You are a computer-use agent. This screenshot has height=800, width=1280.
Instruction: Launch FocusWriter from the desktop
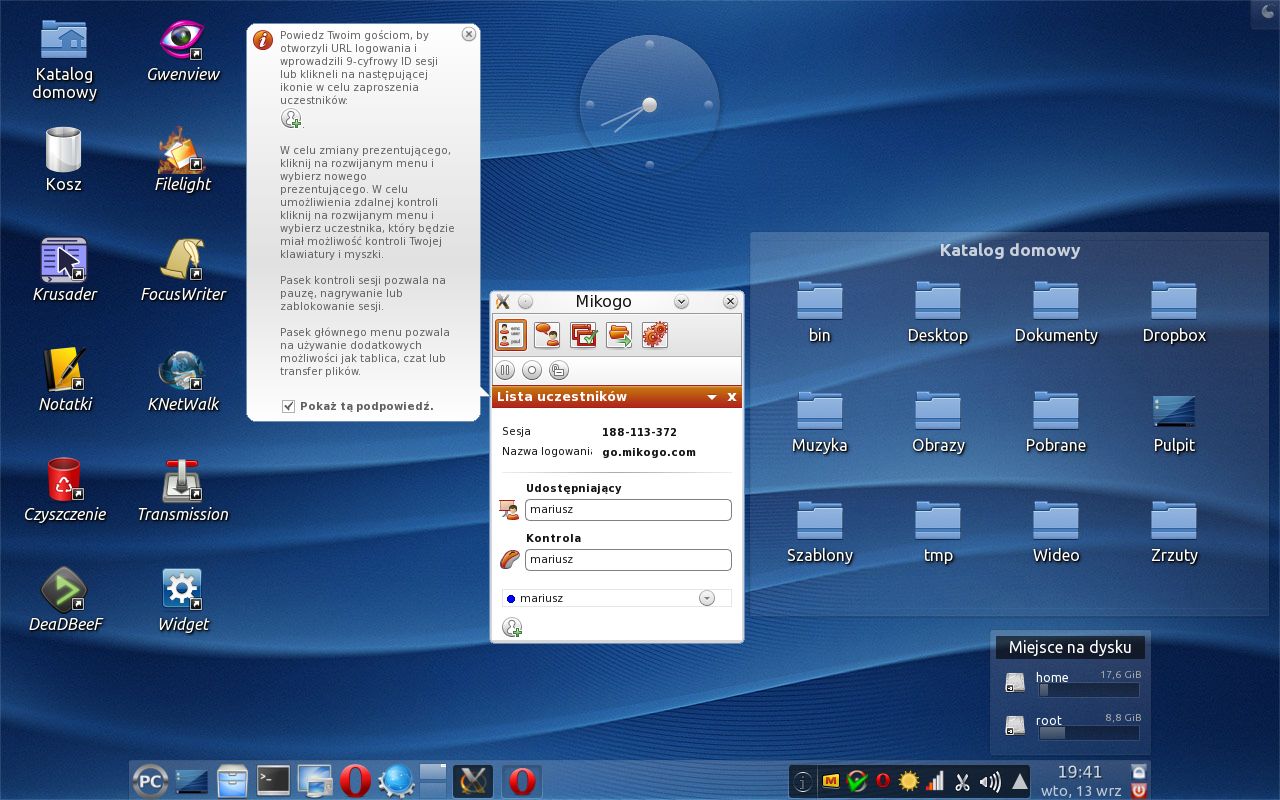coord(183,270)
